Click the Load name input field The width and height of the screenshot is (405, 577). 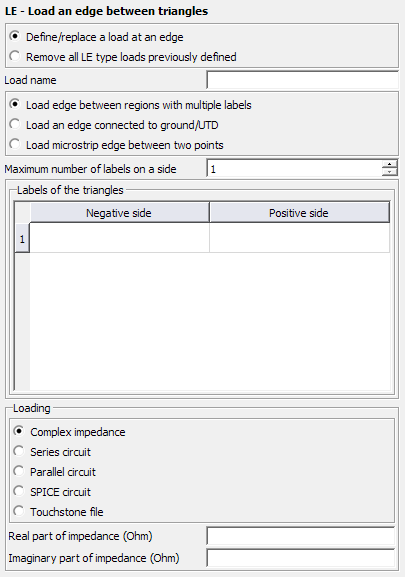pyautogui.click(x=302, y=80)
